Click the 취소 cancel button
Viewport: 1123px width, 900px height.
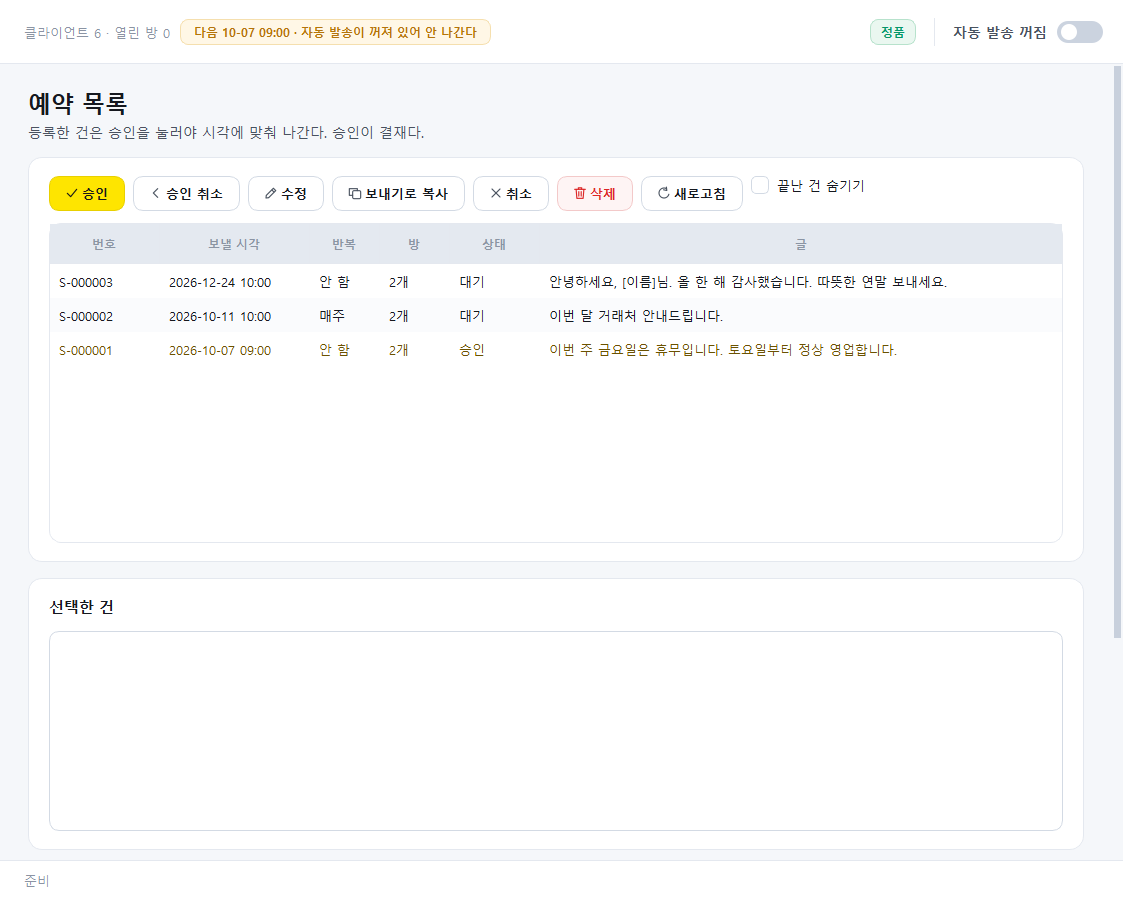(x=511, y=193)
